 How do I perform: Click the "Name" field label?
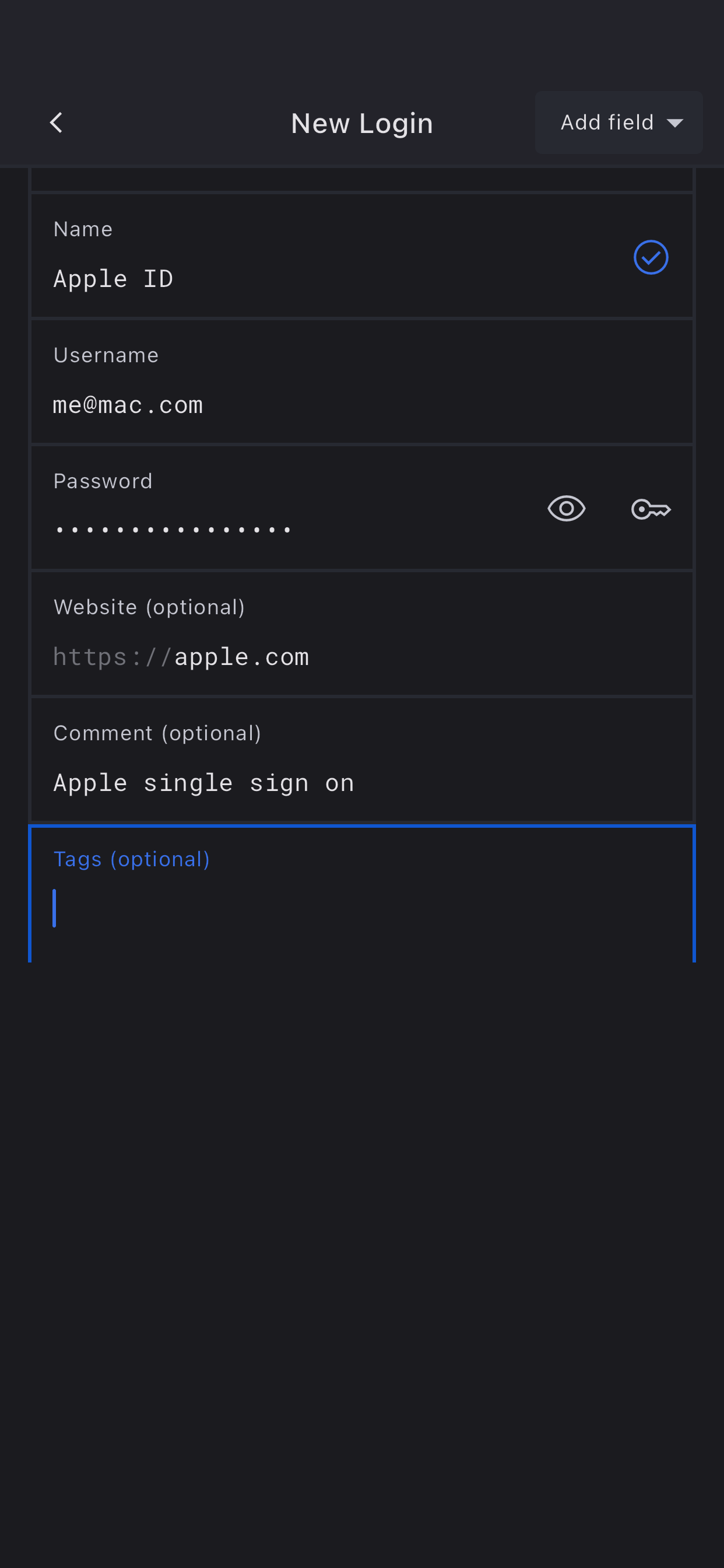(83, 229)
